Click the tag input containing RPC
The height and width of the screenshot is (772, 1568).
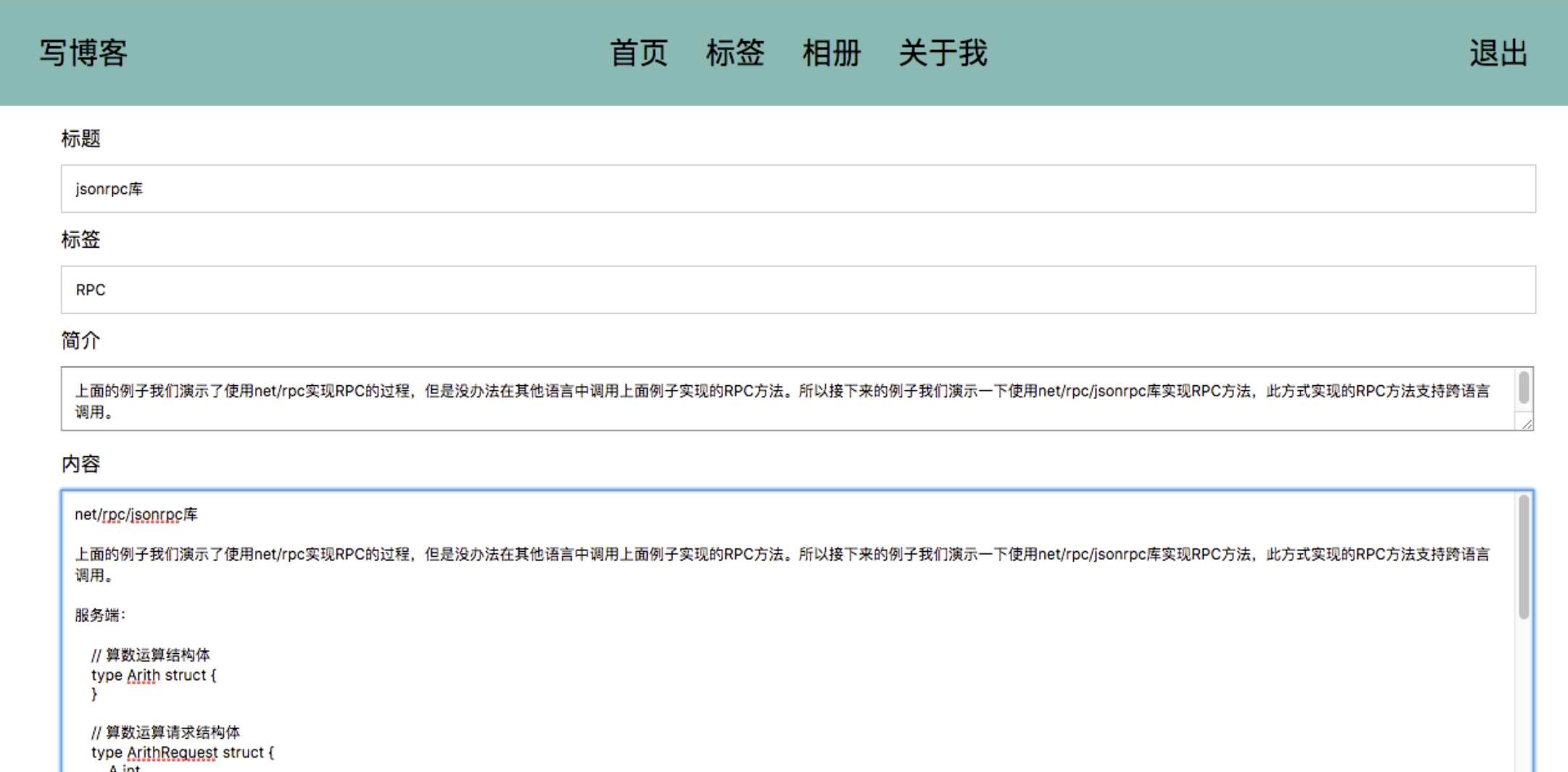797,290
